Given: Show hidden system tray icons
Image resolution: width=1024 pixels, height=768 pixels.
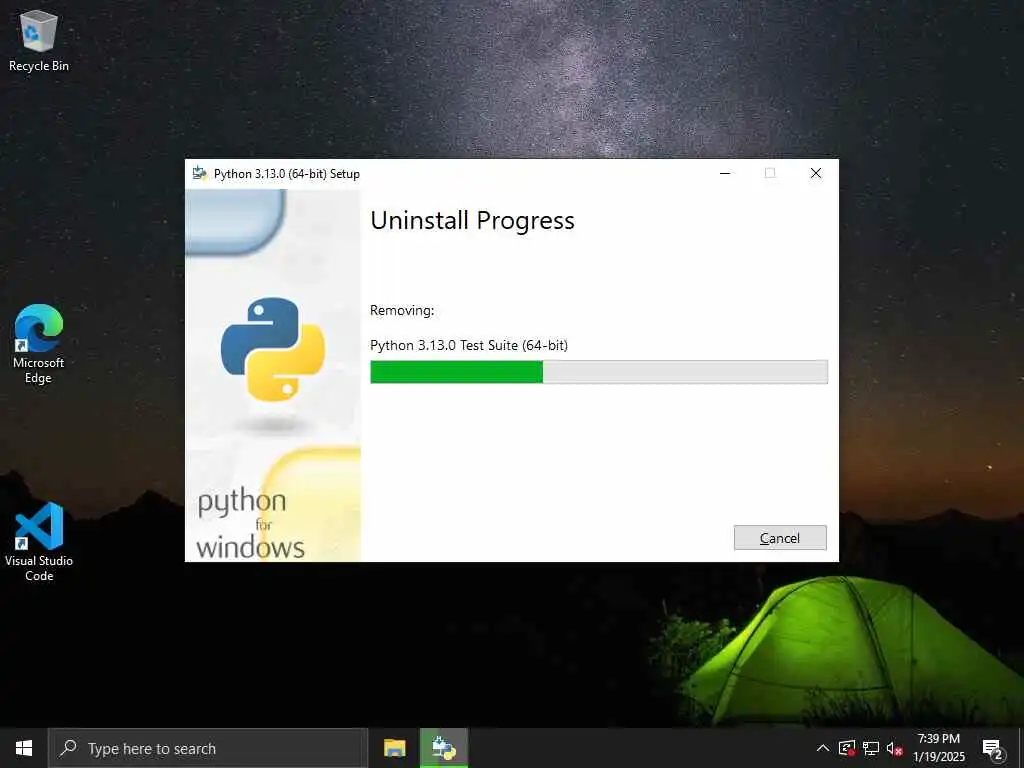Looking at the screenshot, I should (823, 748).
